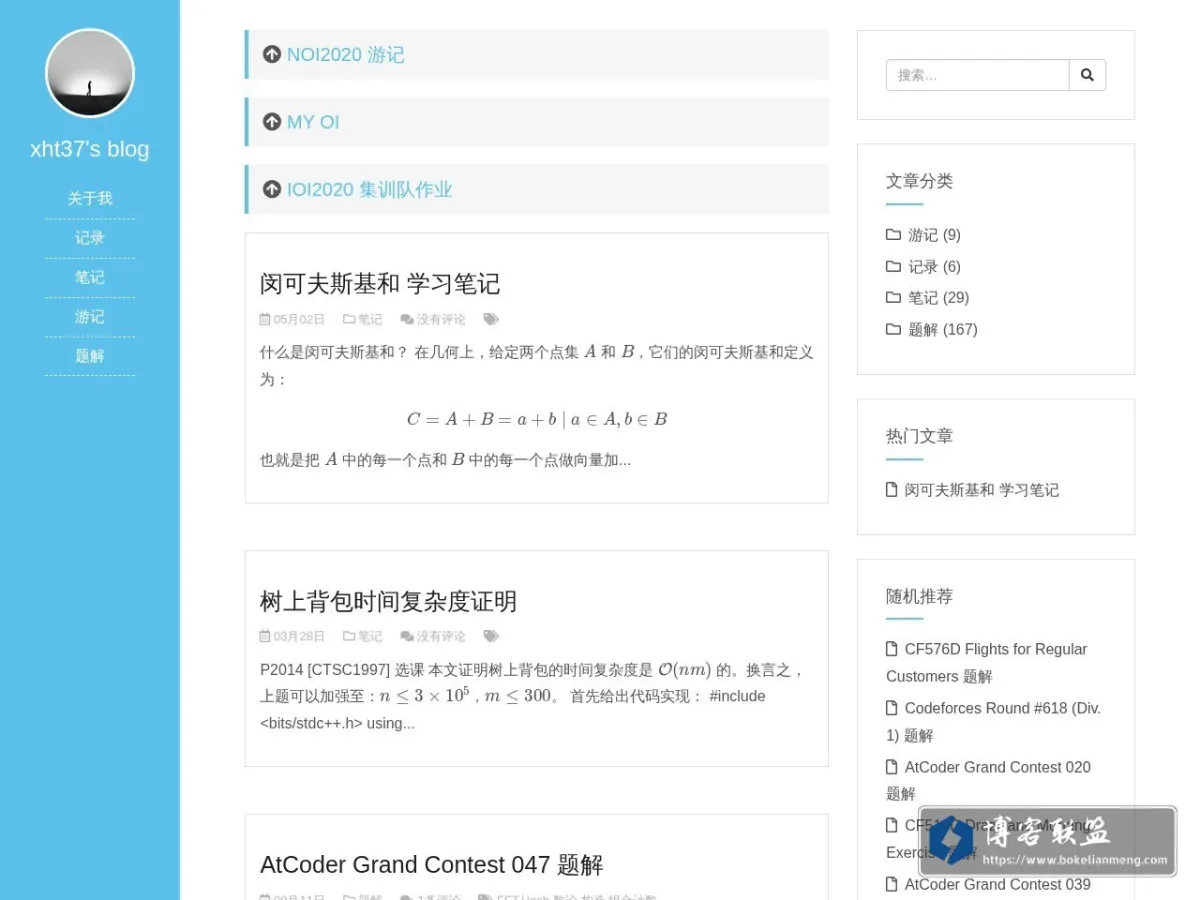Open 没有评论 link under 树上背包 post
This screenshot has width=1200, height=900.
click(441, 637)
